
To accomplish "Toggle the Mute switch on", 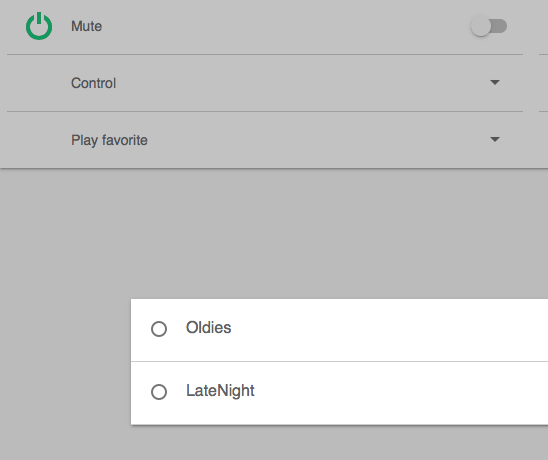I will [489, 26].
